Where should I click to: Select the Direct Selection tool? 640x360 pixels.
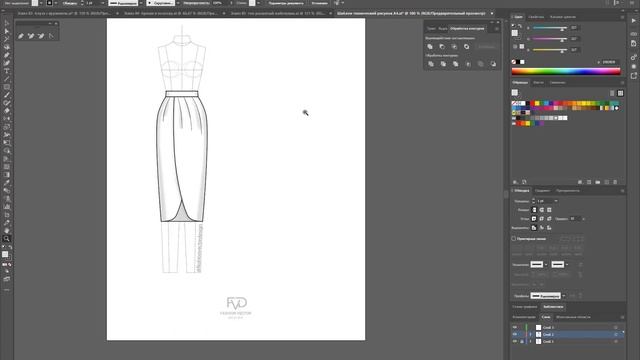point(7,31)
